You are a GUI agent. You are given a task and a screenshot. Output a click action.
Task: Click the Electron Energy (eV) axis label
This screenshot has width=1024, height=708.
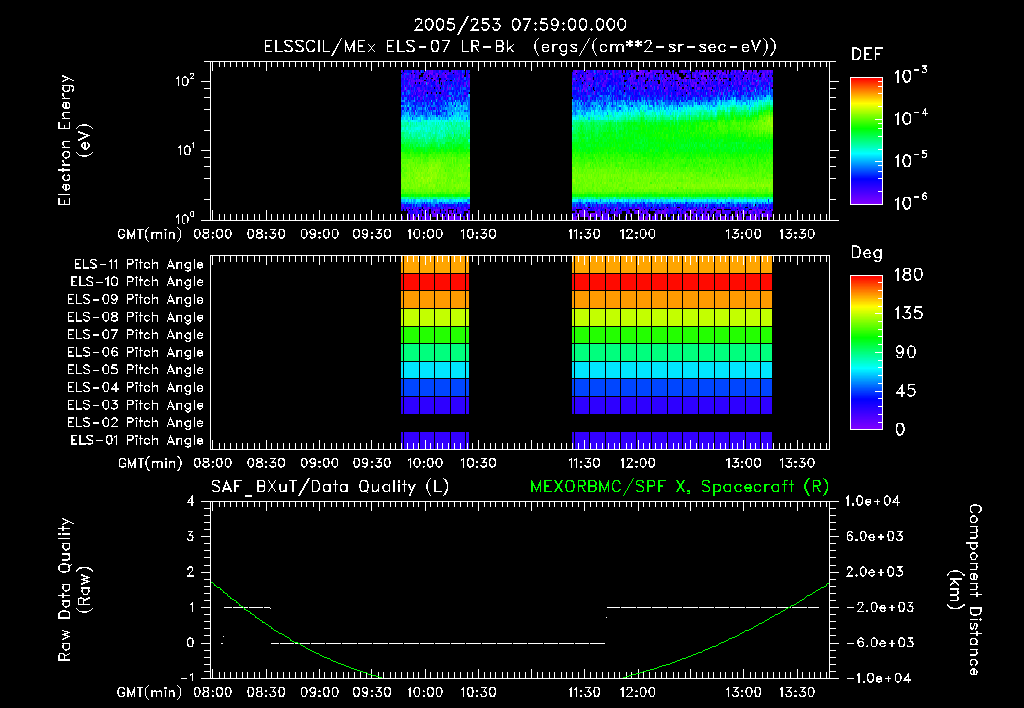click(74, 140)
